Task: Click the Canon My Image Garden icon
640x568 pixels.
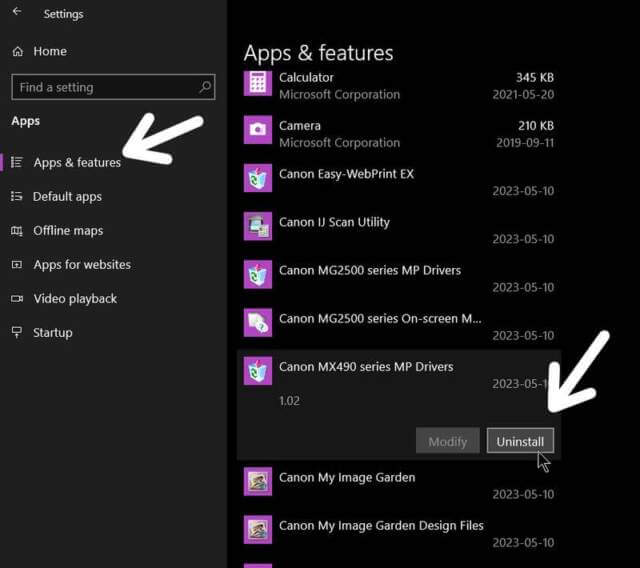Action: pos(258,481)
